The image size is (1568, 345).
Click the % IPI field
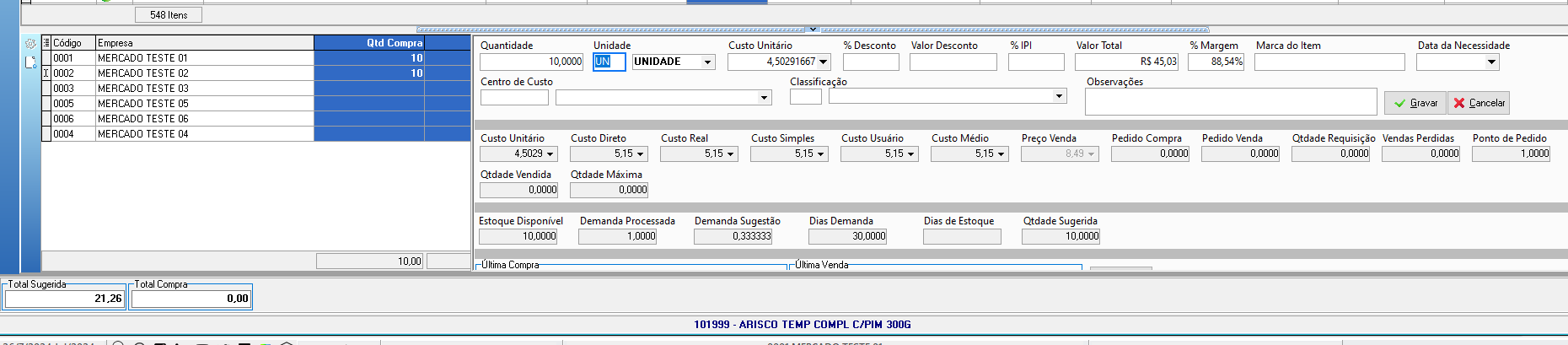point(1036,62)
